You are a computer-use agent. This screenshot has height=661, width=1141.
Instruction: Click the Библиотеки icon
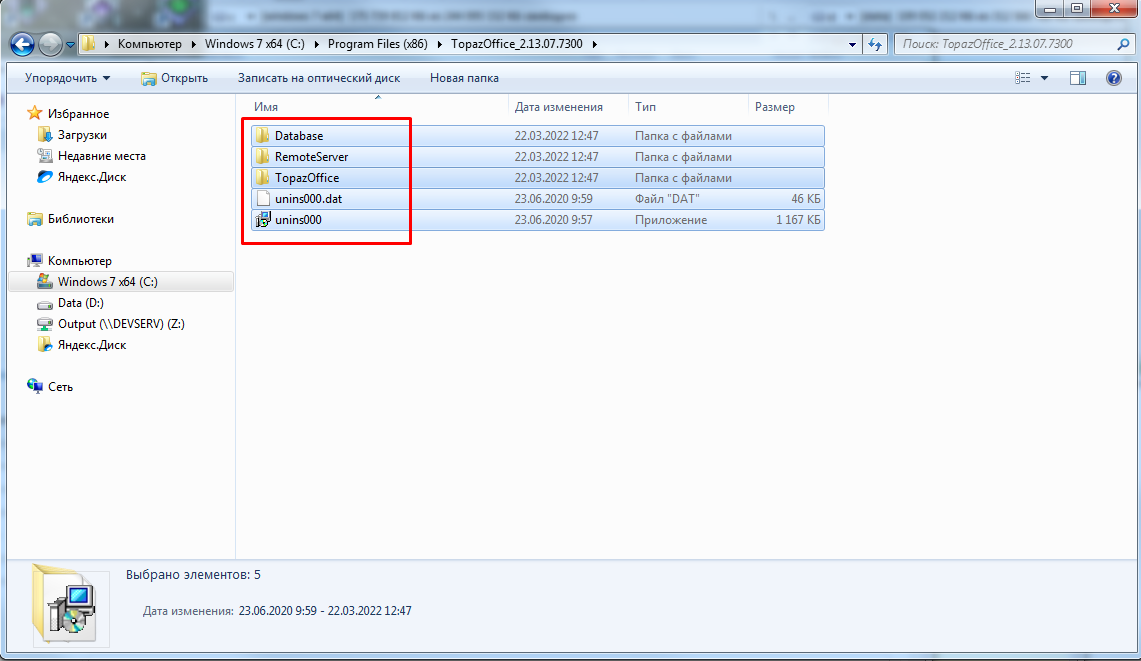coord(34,218)
